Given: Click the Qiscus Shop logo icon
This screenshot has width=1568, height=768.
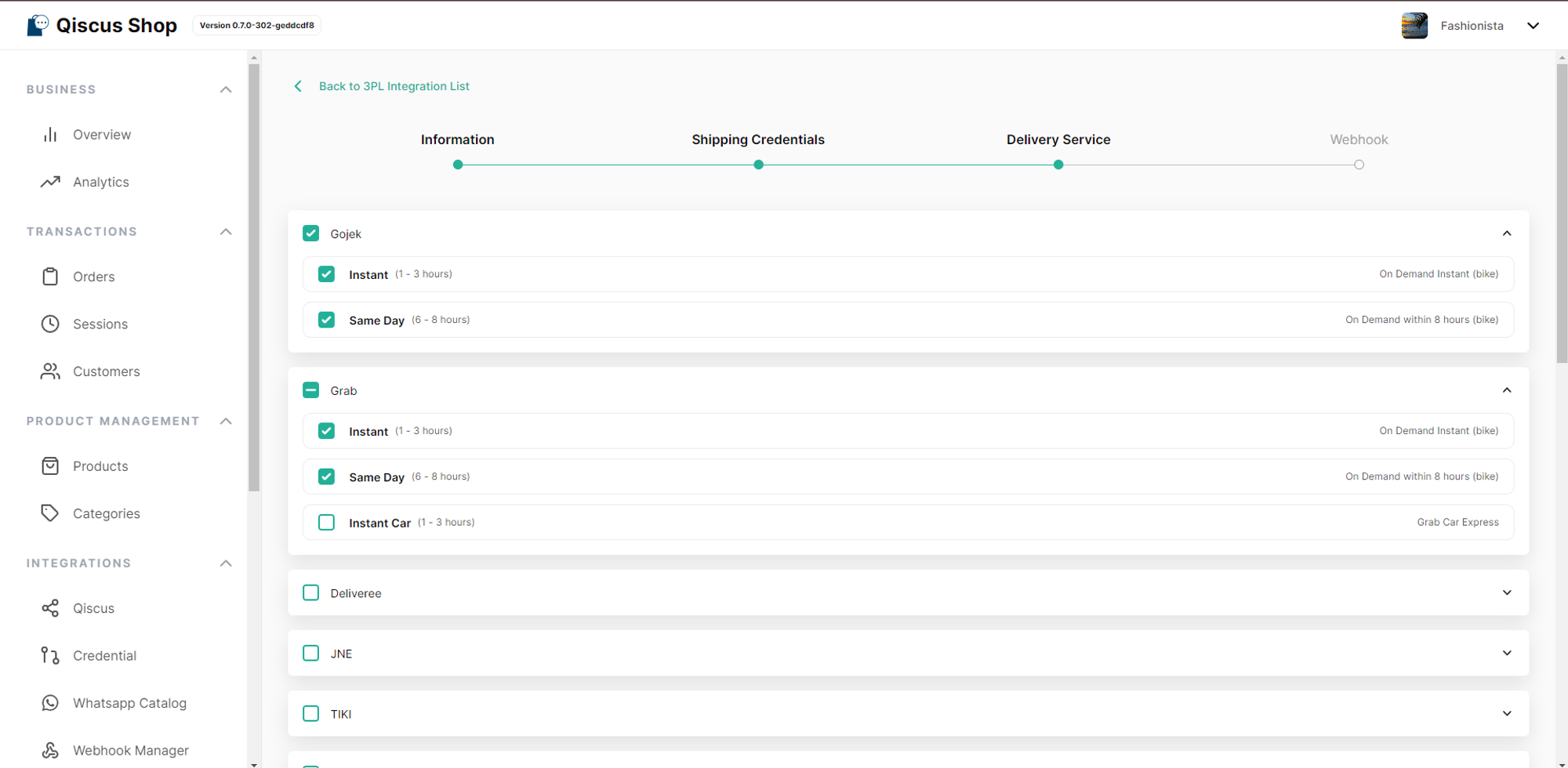Looking at the screenshot, I should tap(38, 25).
